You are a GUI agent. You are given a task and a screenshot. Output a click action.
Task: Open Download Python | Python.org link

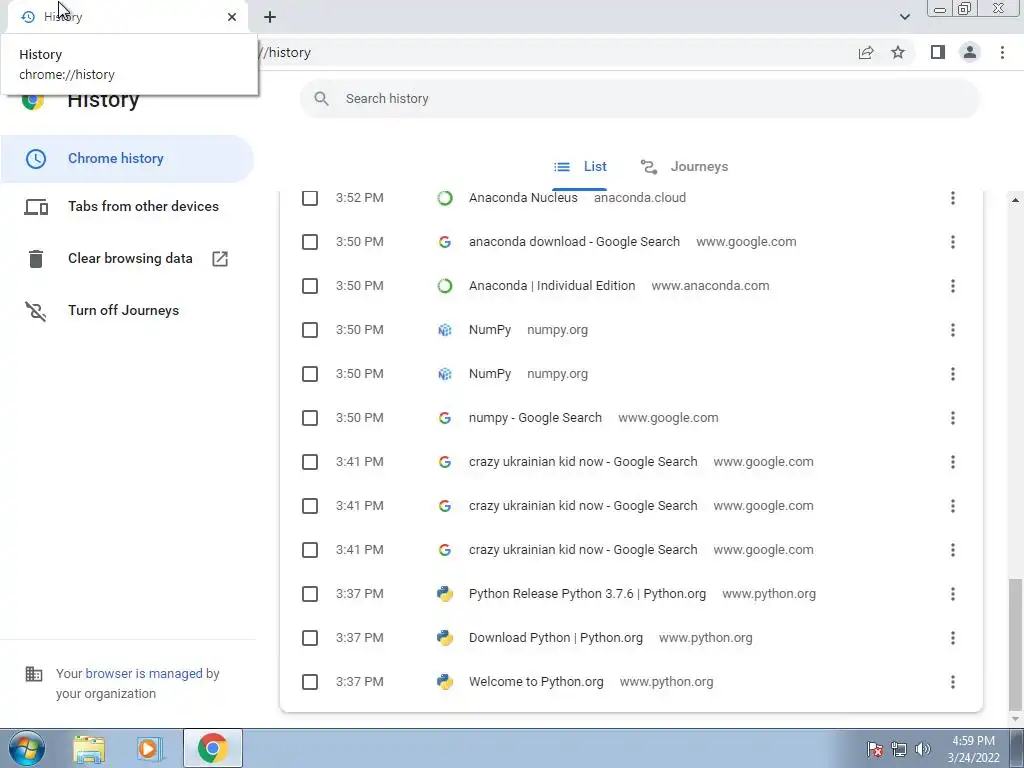pyautogui.click(x=556, y=638)
